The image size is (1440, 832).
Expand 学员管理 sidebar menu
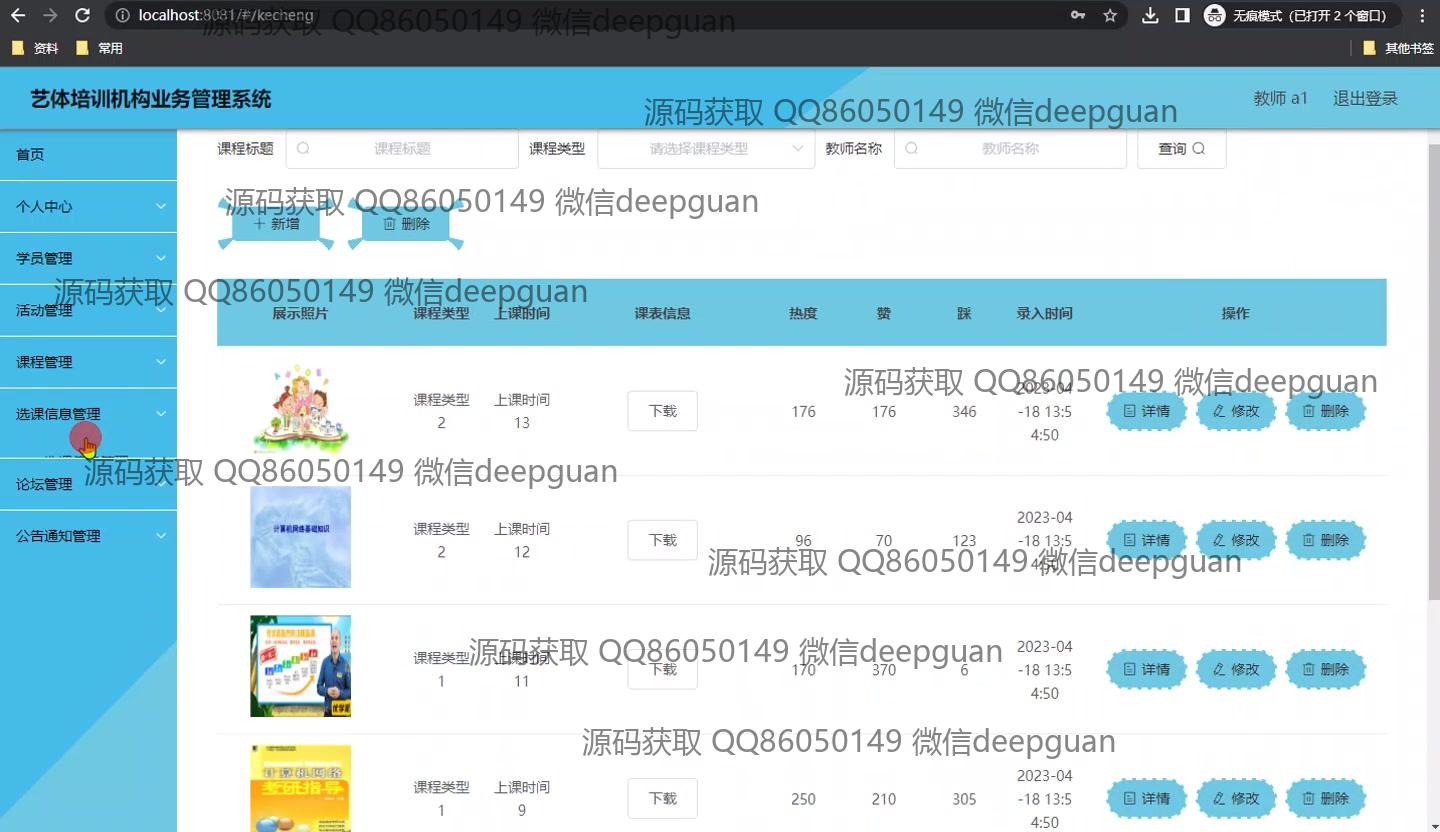click(88, 259)
